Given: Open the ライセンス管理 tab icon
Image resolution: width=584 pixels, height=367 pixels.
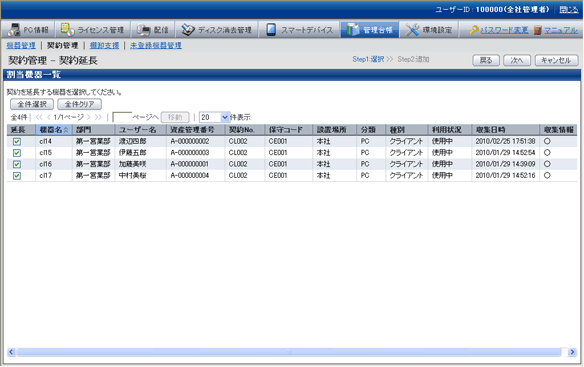Looking at the screenshot, I should point(67,29).
